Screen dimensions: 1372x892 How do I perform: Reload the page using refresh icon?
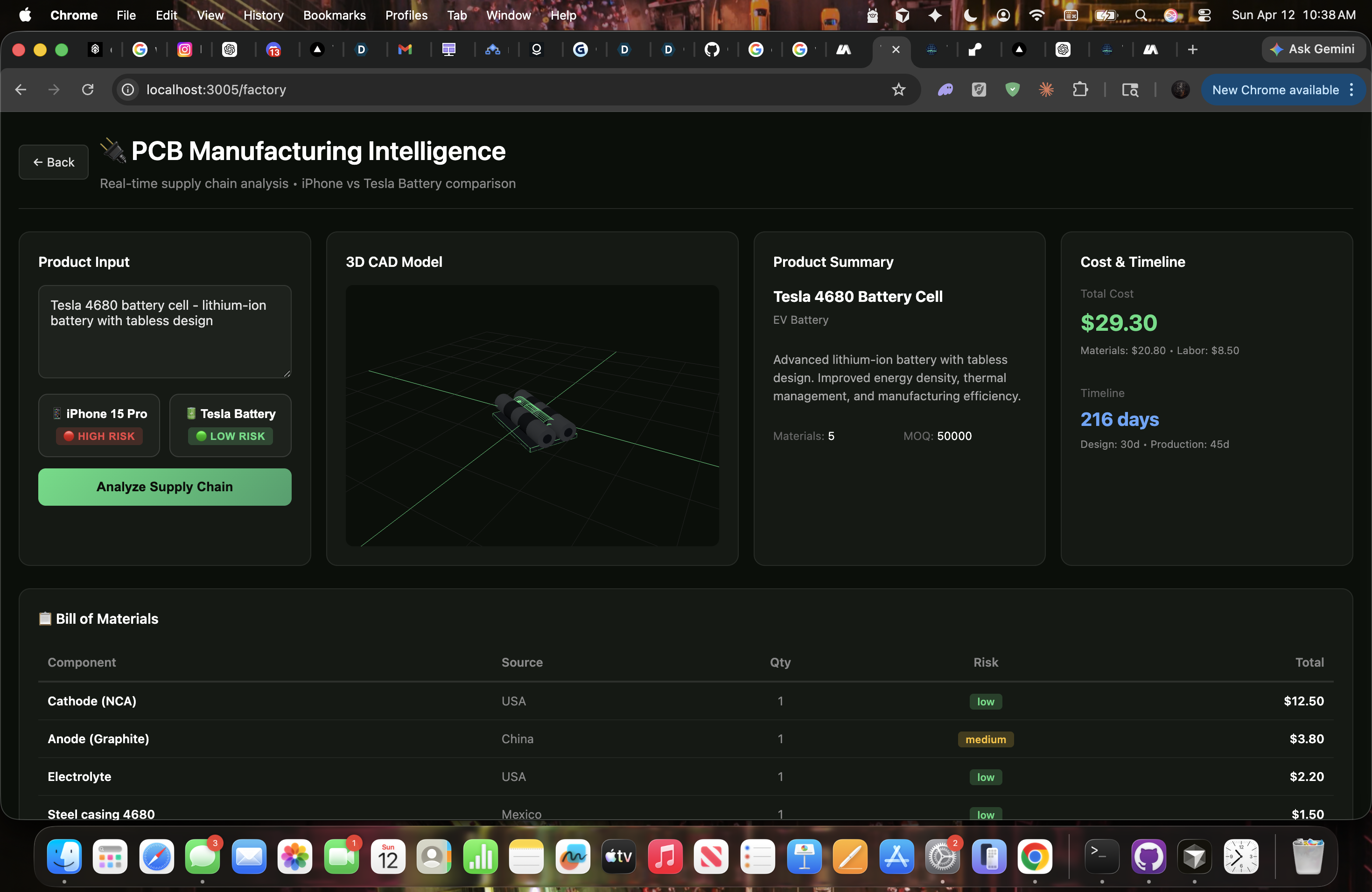coord(88,89)
